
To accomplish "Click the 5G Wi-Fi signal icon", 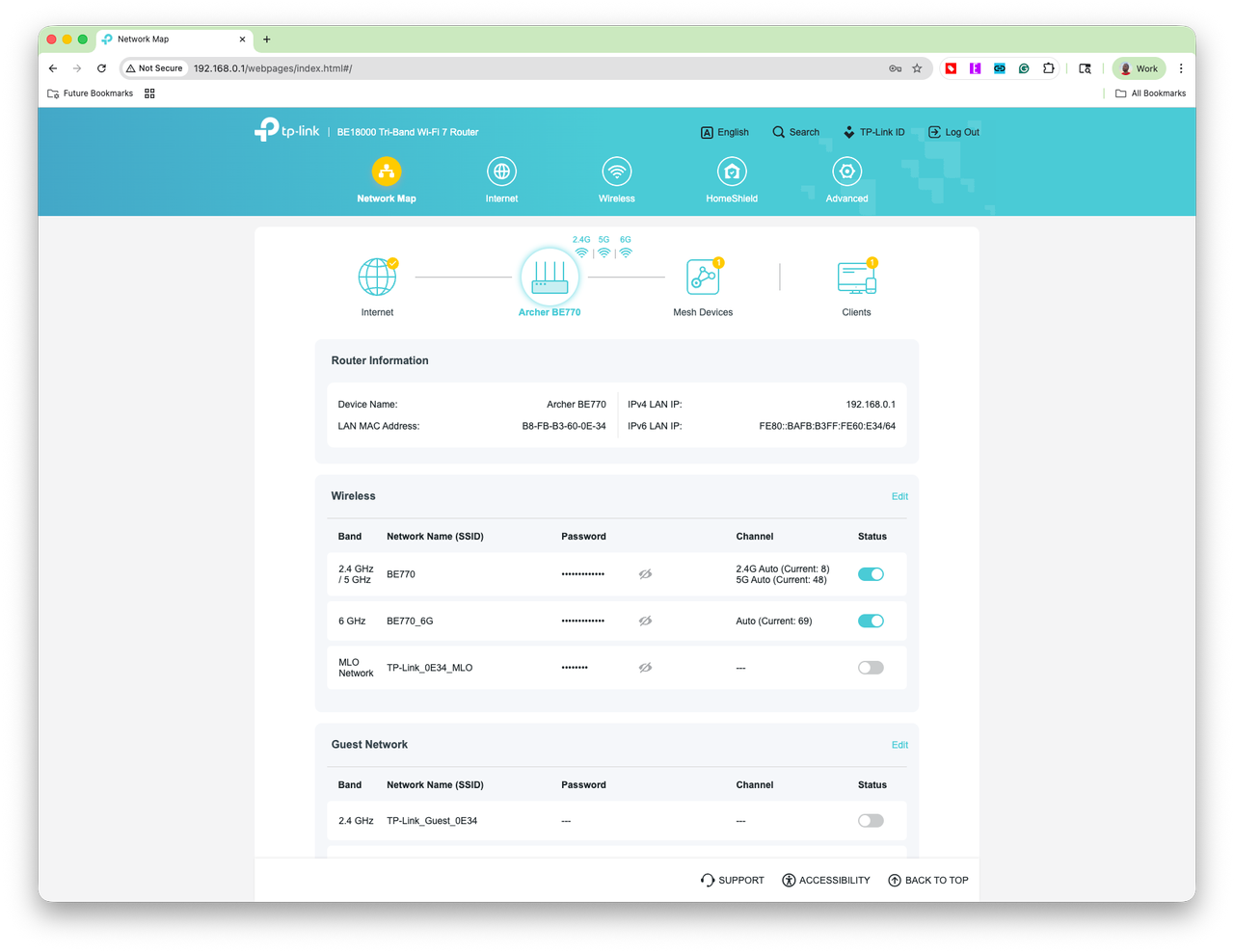I will [x=604, y=252].
